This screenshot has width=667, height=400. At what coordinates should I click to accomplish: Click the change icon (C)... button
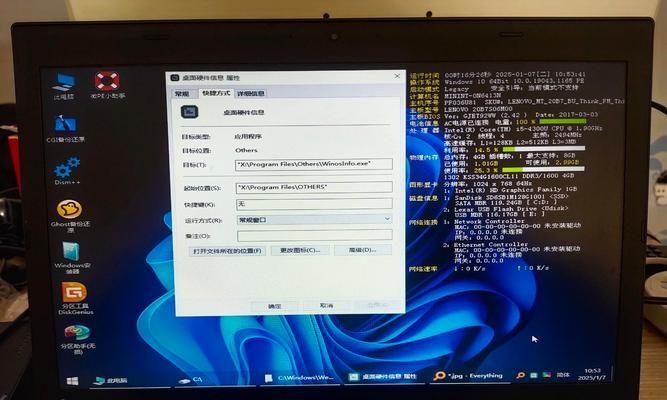[300, 250]
